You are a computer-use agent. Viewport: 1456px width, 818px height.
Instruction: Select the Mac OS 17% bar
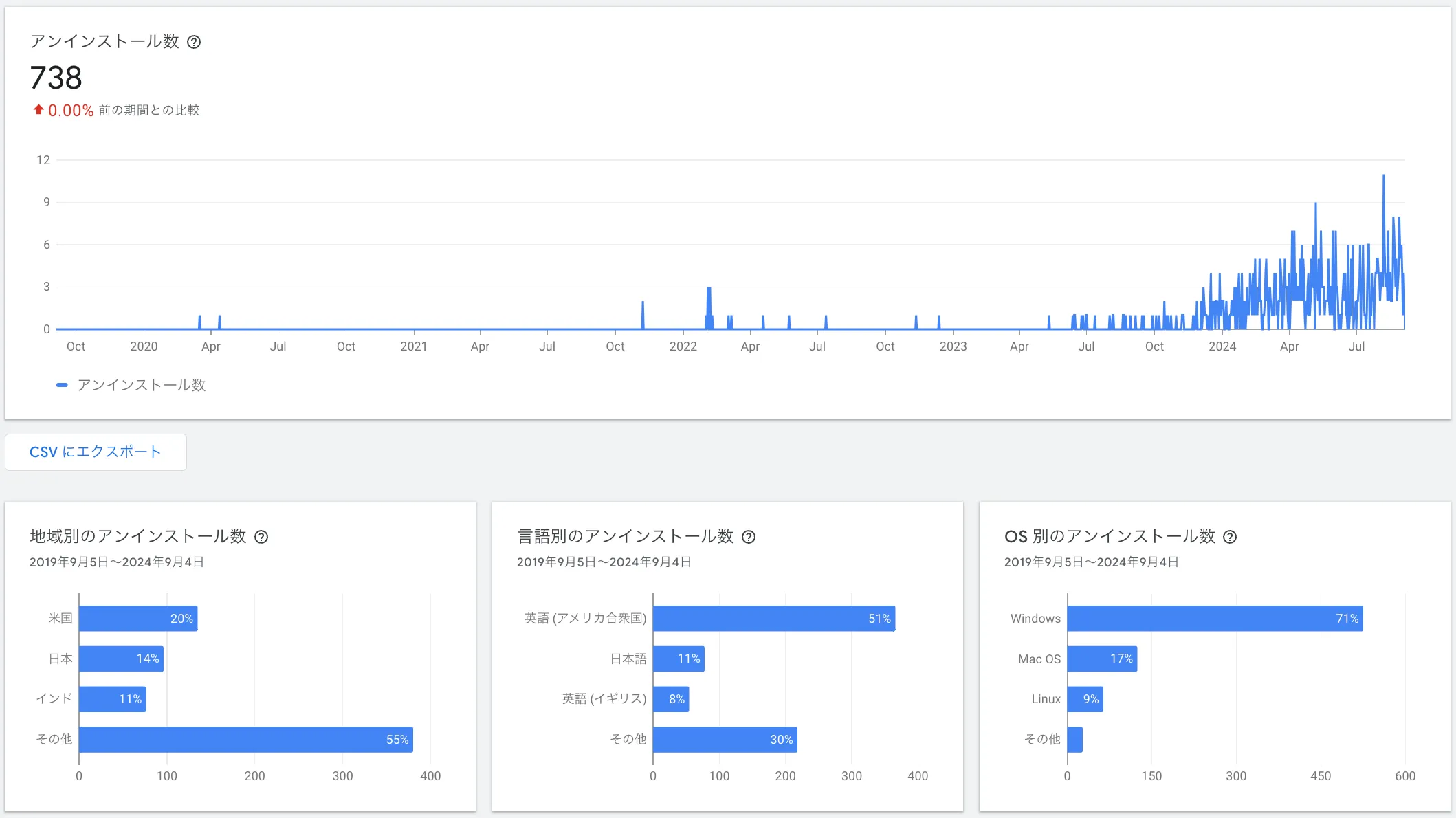coord(1101,659)
